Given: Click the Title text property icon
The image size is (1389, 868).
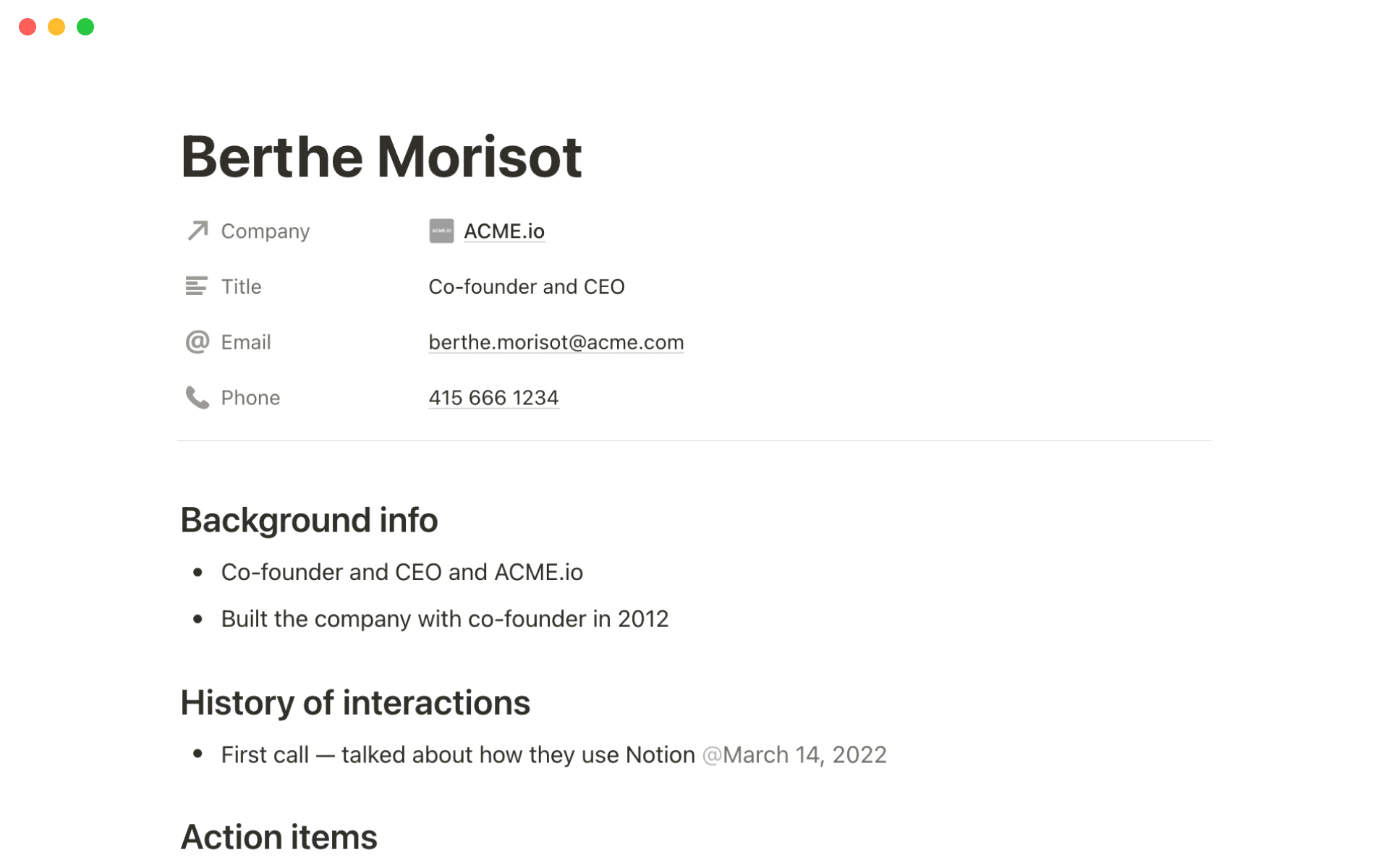Looking at the screenshot, I should pos(196,286).
